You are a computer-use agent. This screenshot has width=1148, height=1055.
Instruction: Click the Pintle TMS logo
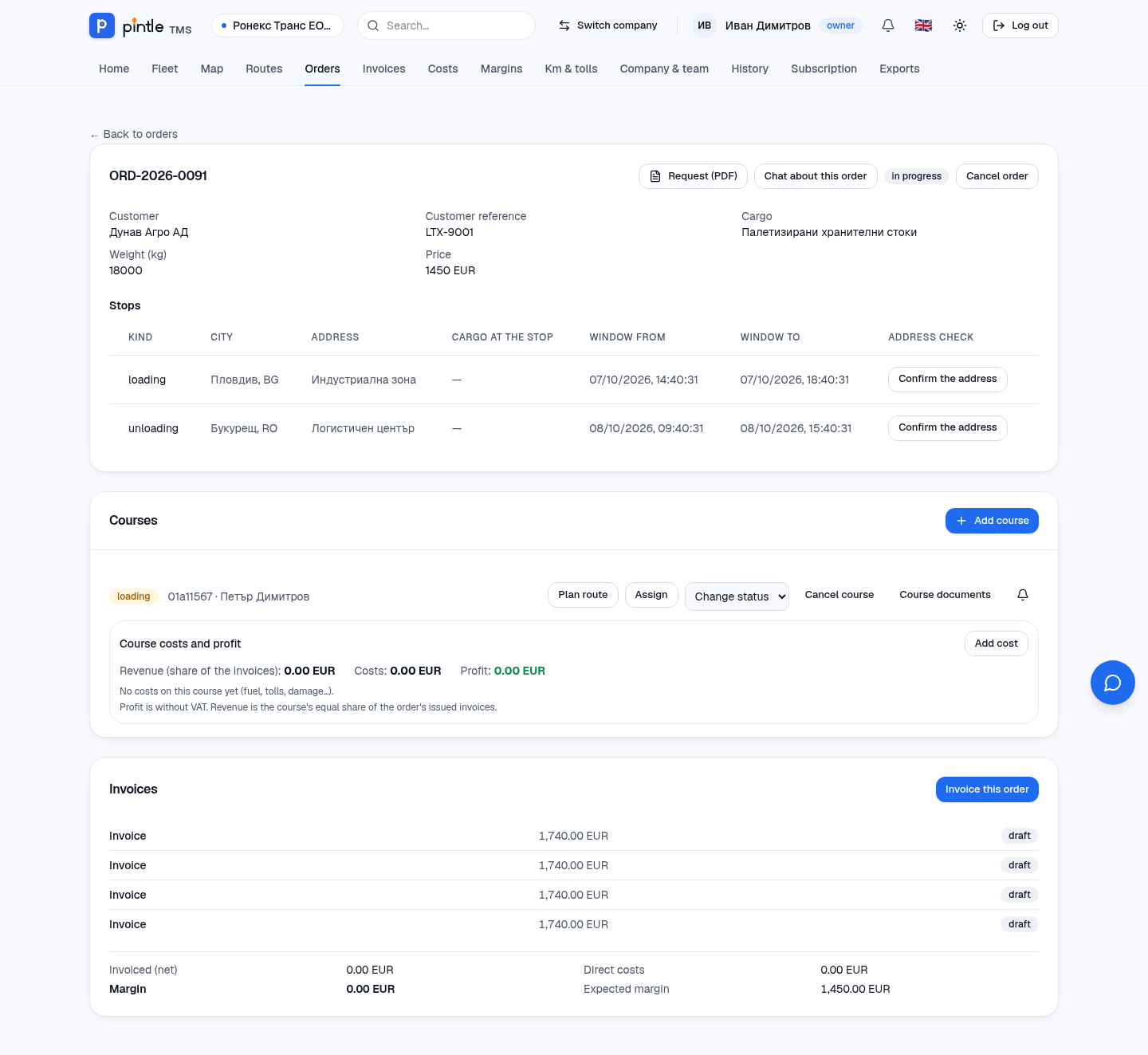click(x=140, y=26)
